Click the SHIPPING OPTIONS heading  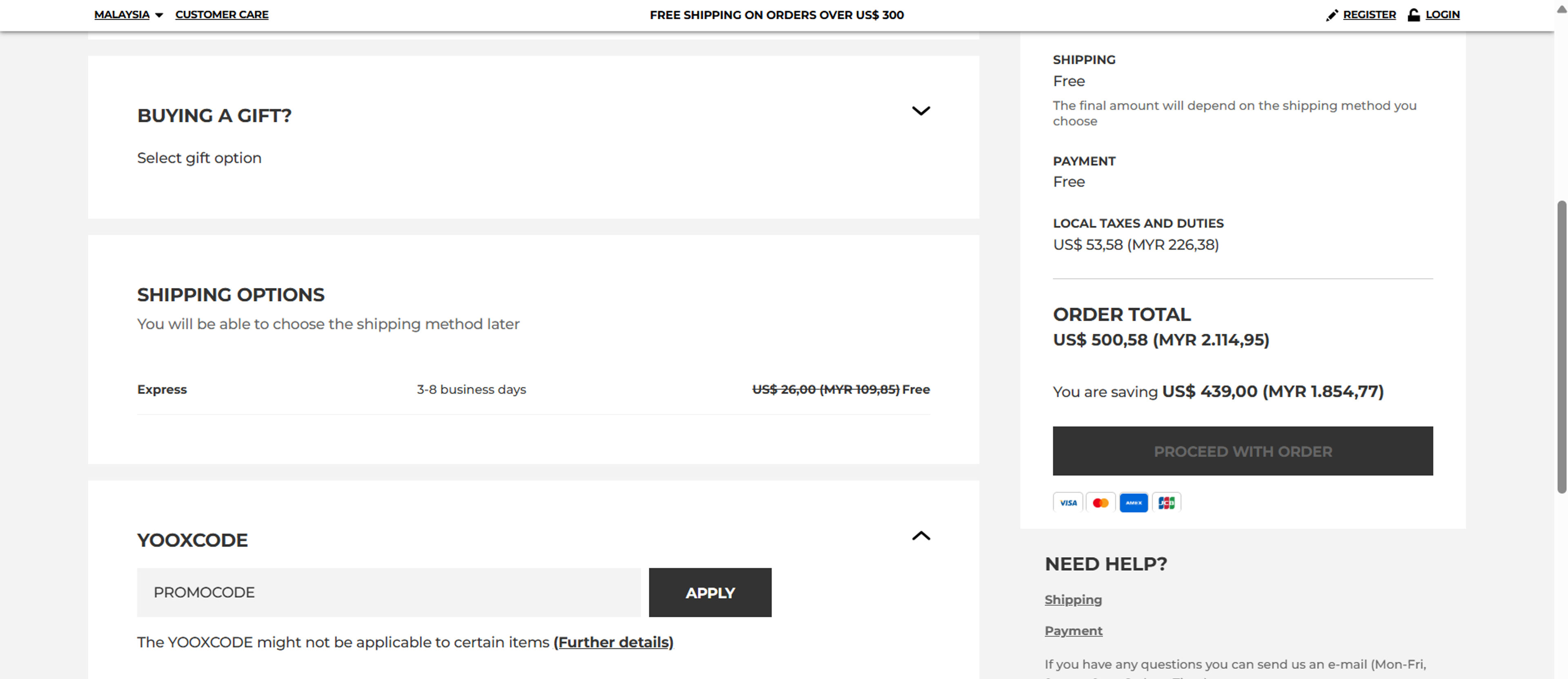pos(231,295)
